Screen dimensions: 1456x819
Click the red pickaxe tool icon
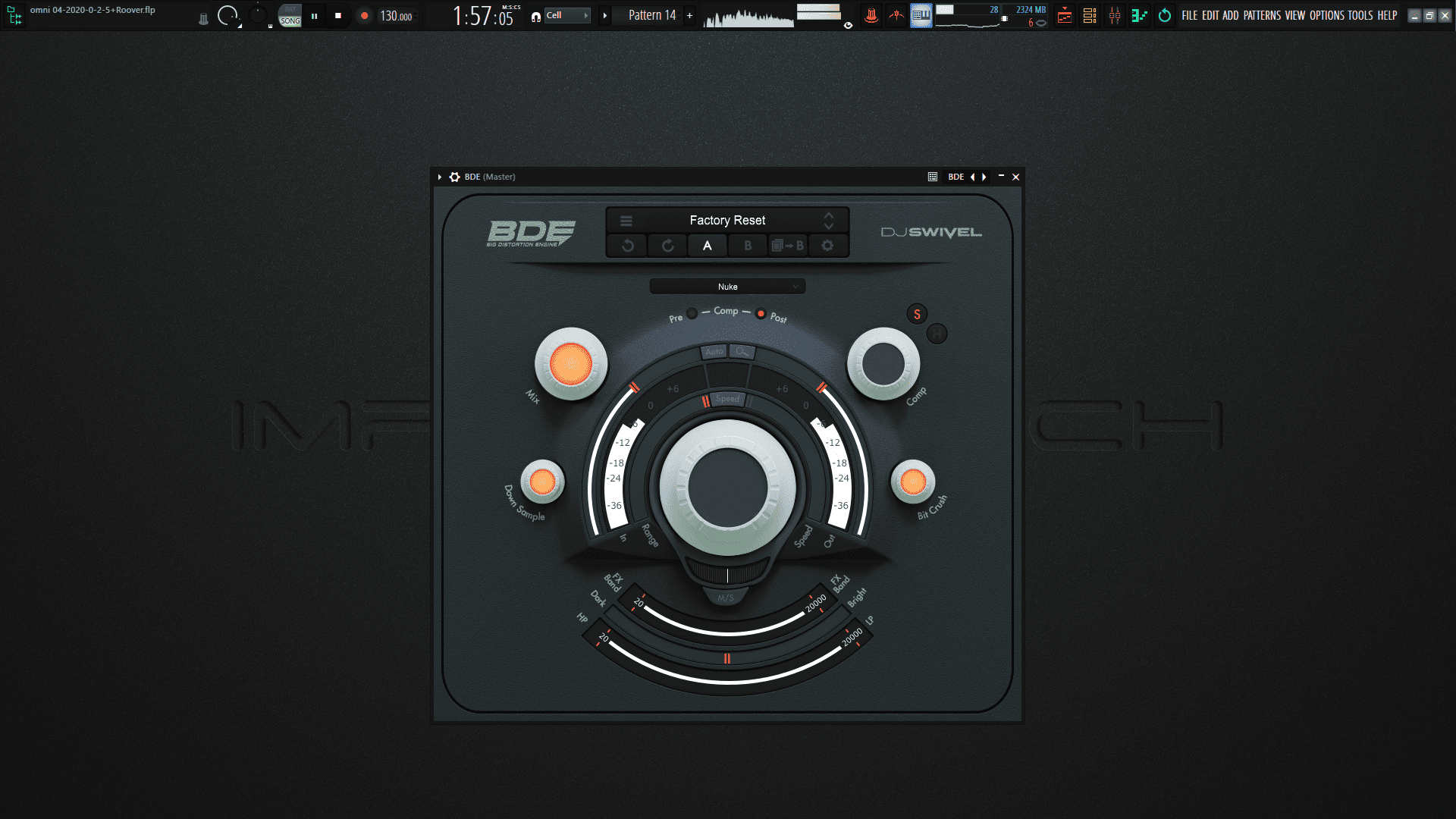(x=896, y=15)
